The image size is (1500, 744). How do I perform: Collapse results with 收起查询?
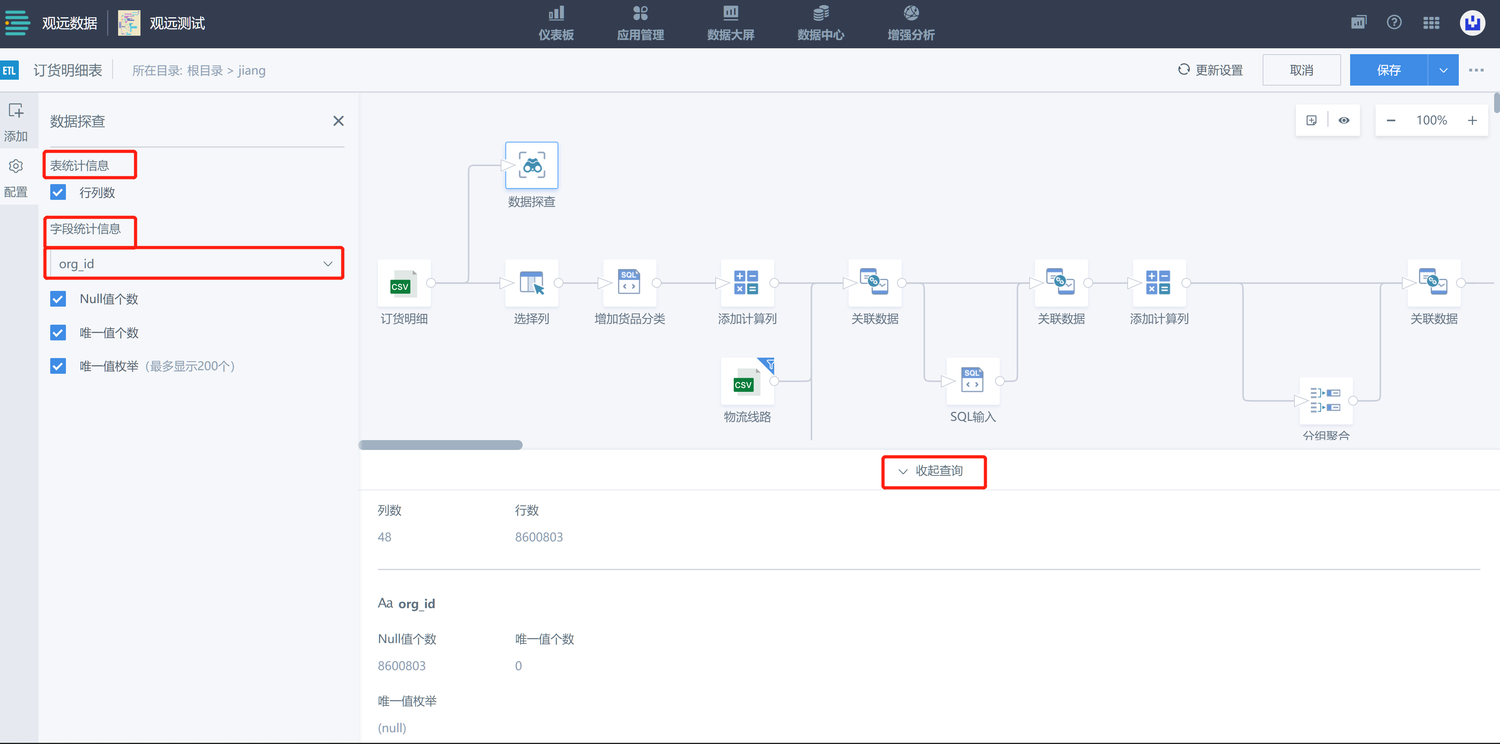[x=930, y=471]
